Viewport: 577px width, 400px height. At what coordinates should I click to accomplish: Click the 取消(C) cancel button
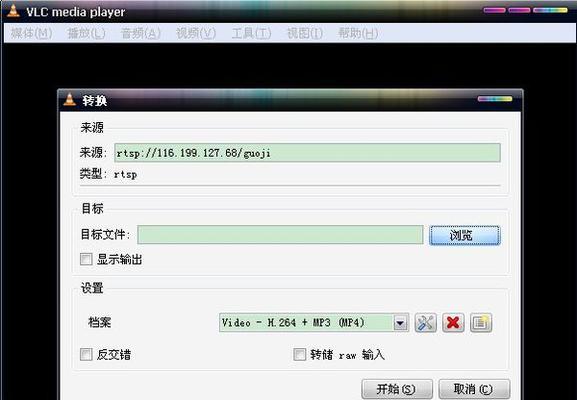coord(474,389)
